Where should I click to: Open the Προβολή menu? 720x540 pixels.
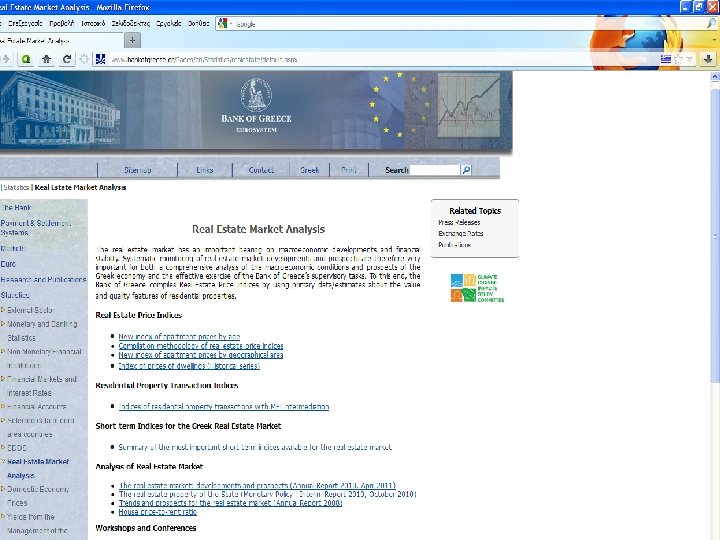point(62,23)
